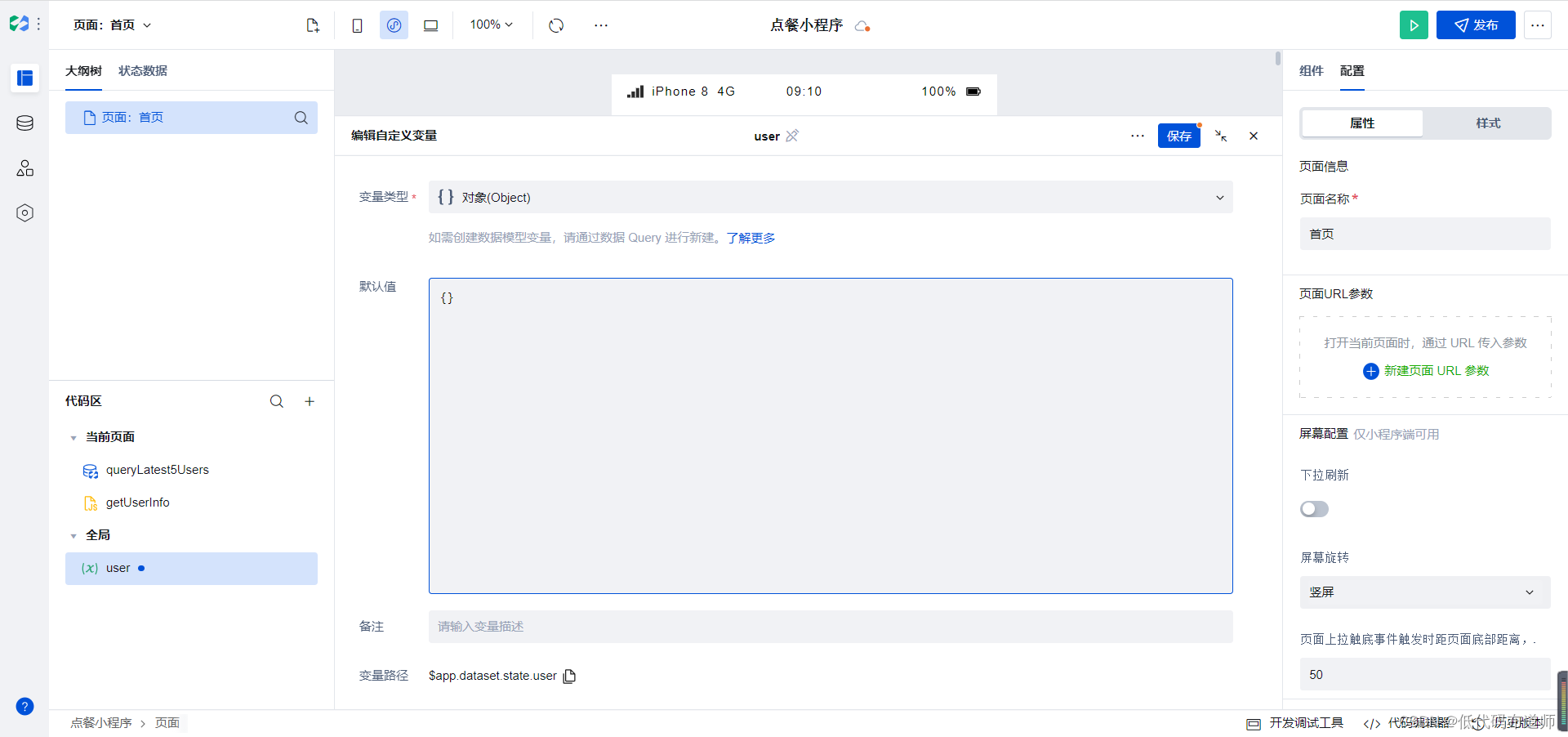This screenshot has width=1568, height=737.
Task: Select the mini program preview icon
Action: (x=394, y=25)
